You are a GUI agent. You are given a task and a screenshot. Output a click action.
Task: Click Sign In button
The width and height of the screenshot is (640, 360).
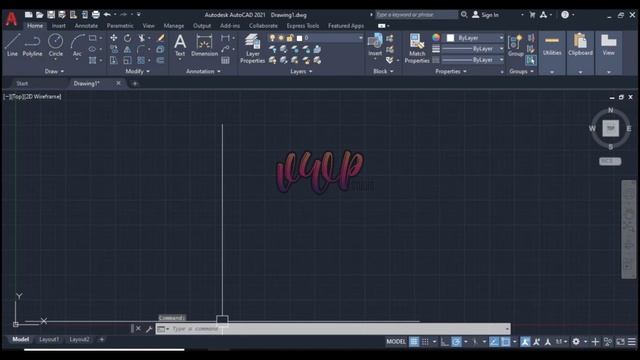click(x=486, y=15)
